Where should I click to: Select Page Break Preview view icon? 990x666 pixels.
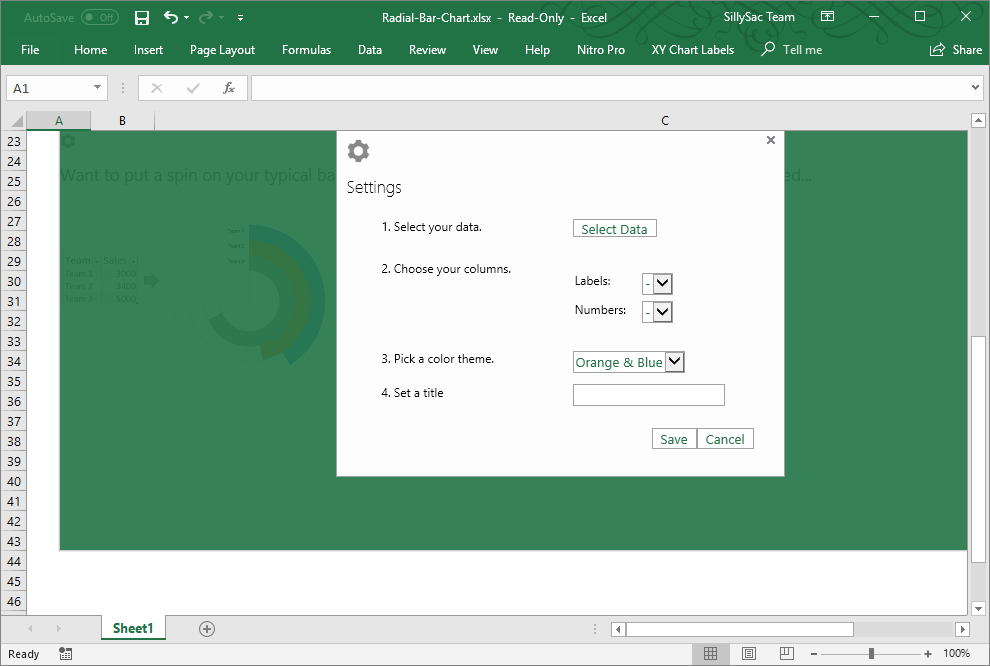(x=787, y=654)
